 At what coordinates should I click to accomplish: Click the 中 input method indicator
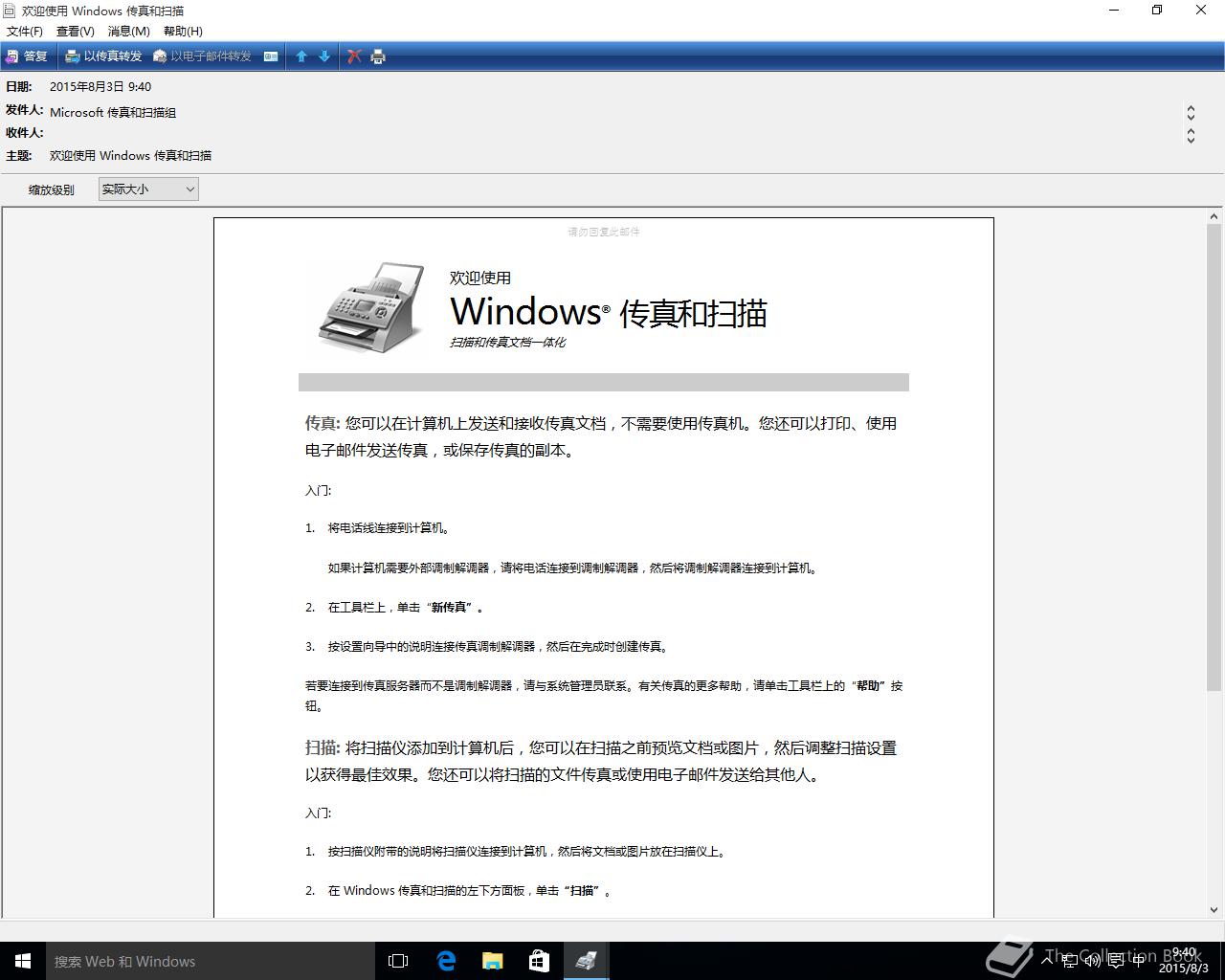1138,961
